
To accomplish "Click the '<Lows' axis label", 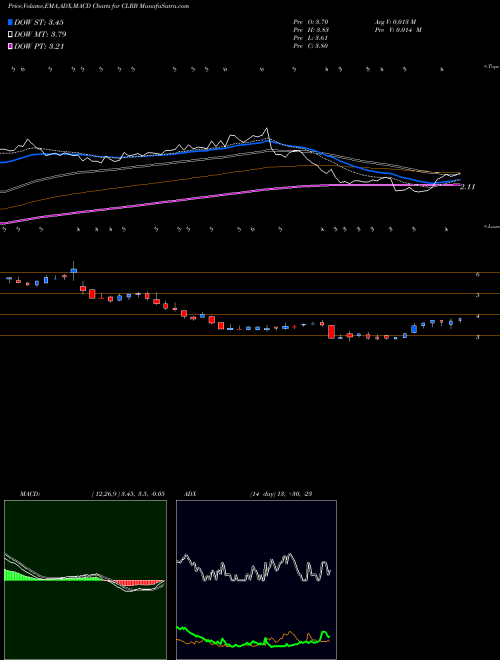I will [491, 226].
